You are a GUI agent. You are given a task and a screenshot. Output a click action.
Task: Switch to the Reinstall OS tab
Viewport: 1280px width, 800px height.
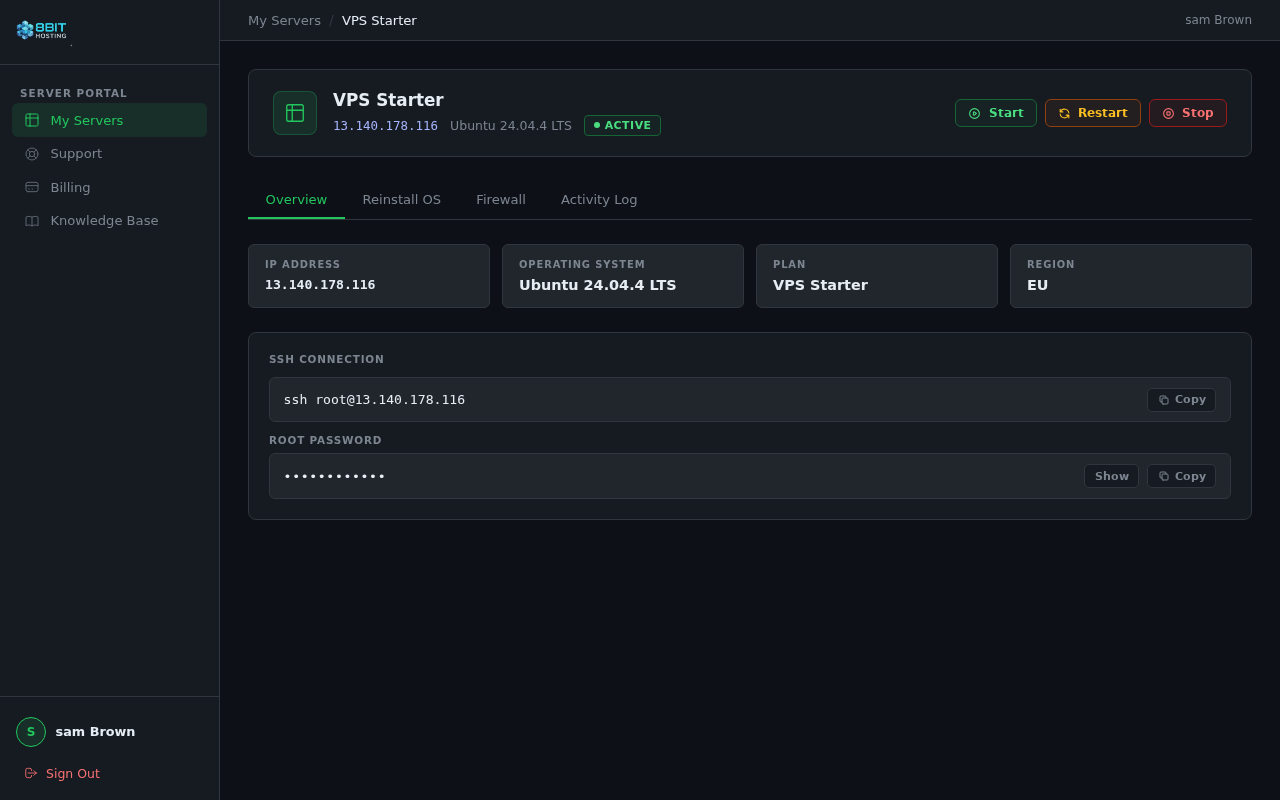(401, 199)
